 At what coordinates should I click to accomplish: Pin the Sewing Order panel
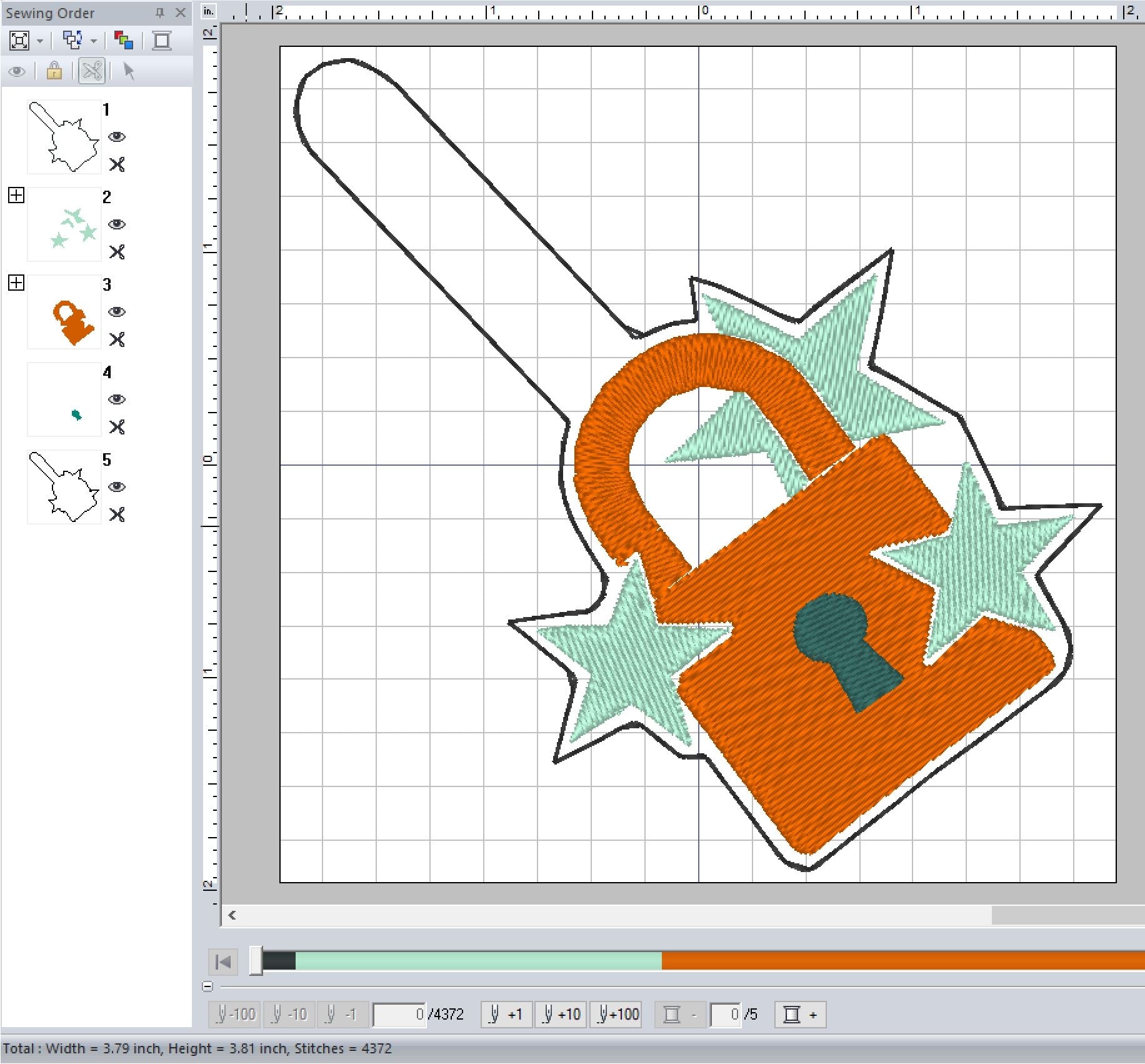click(x=160, y=13)
